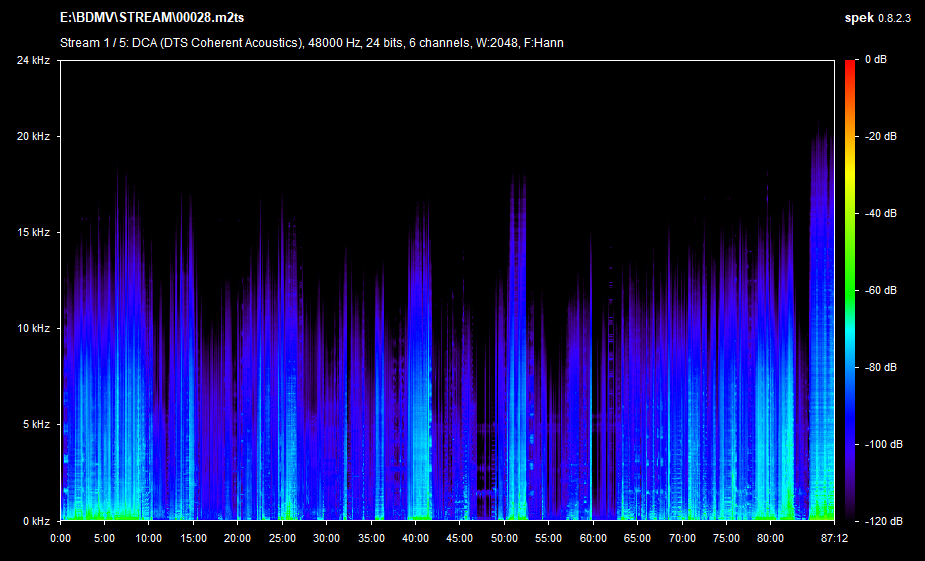Image resolution: width=925 pixels, height=561 pixels.
Task: Click the 24 kHz frequency axis label
Action: pos(34,60)
